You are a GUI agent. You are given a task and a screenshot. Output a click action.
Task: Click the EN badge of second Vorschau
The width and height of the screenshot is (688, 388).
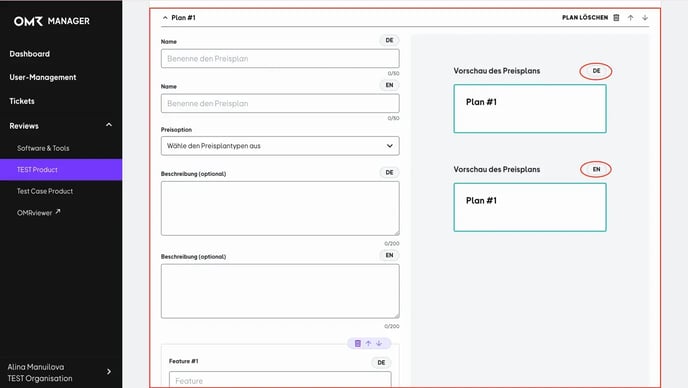click(596, 169)
